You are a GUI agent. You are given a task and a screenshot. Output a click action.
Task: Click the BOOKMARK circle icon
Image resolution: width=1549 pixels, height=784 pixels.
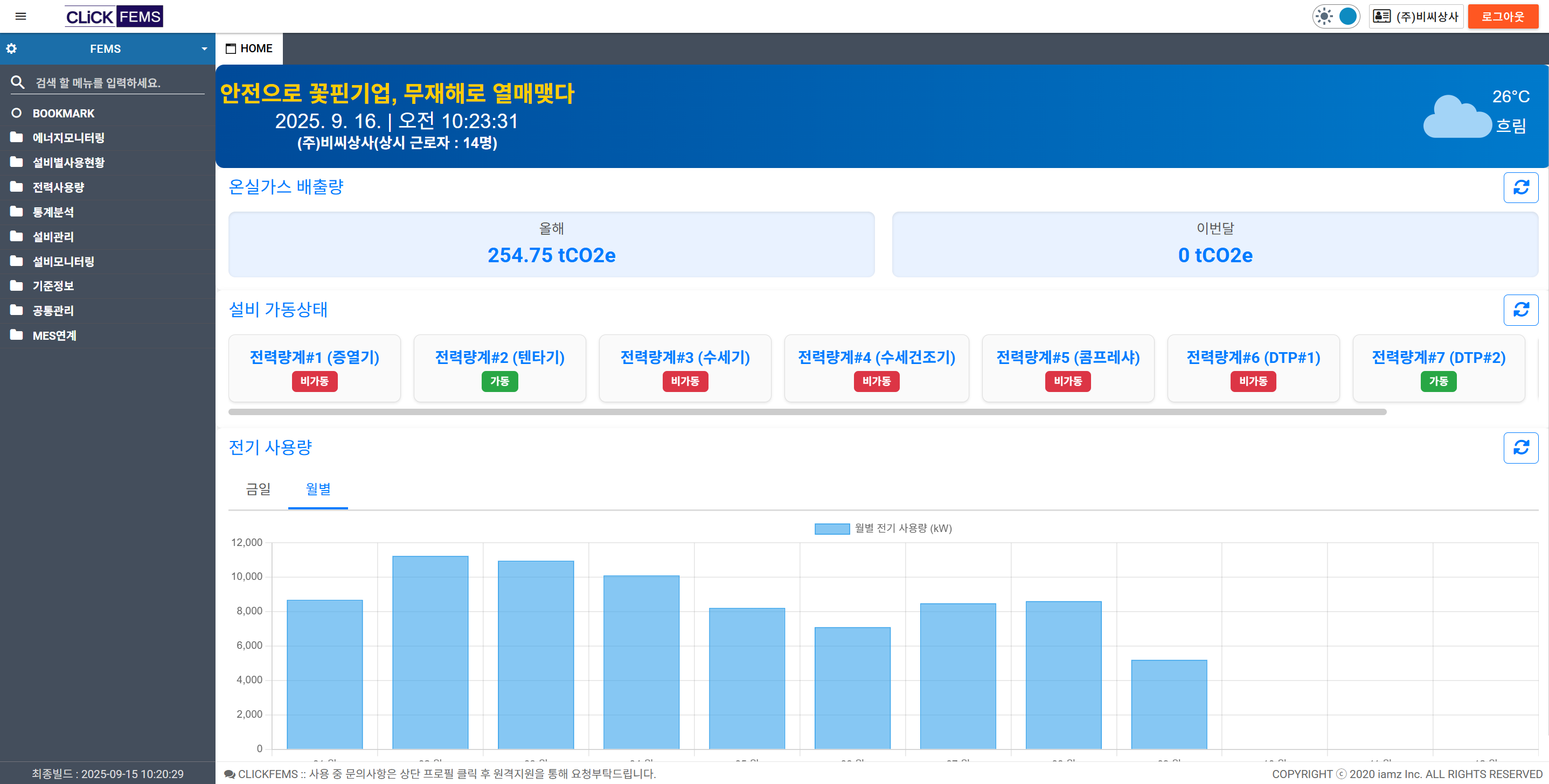pyautogui.click(x=16, y=113)
